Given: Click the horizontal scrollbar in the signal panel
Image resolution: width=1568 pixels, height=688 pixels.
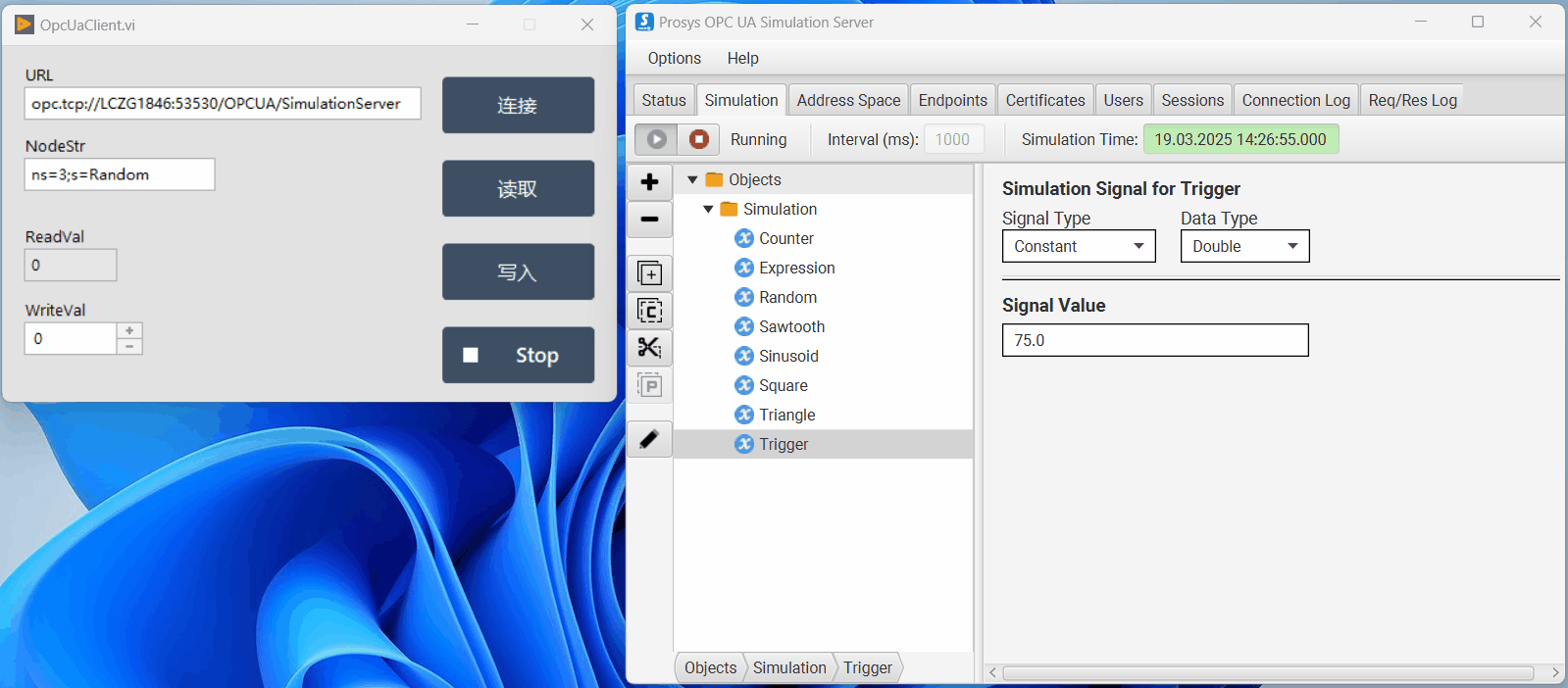Looking at the screenshot, I should tap(1268, 672).
